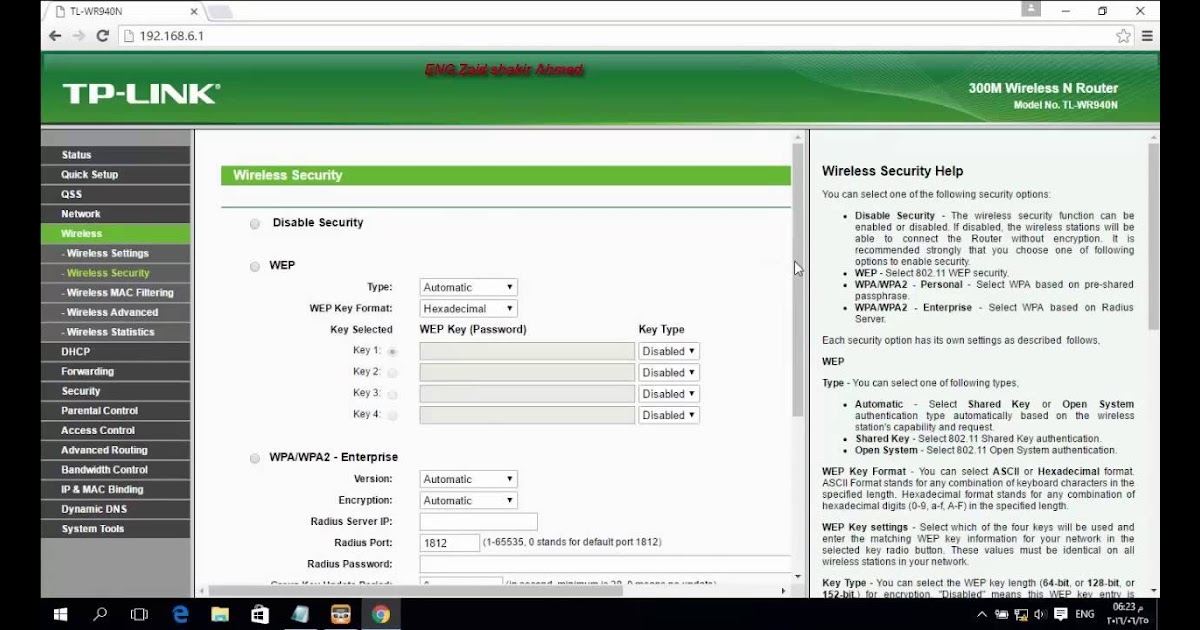Select Key 1 radio button

coord(392,351)
